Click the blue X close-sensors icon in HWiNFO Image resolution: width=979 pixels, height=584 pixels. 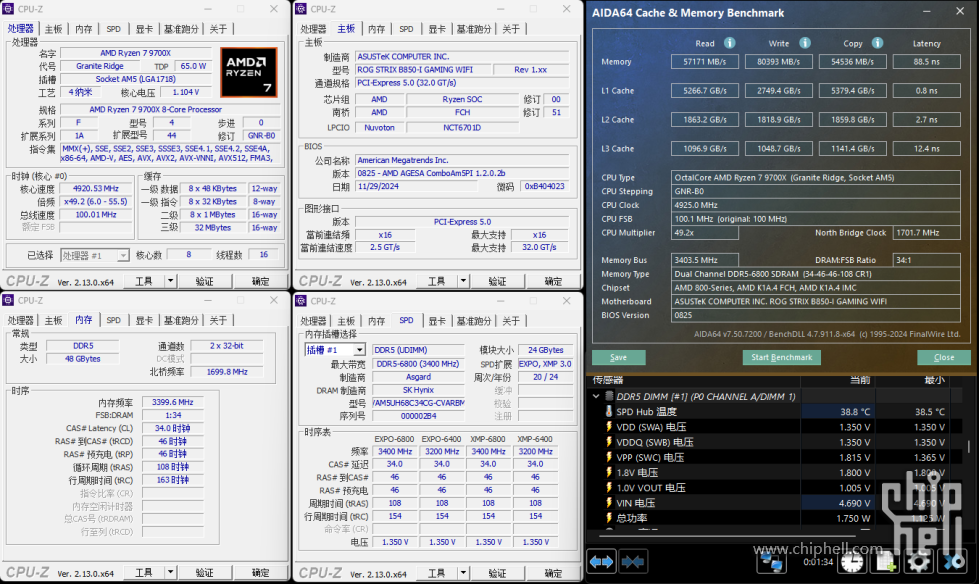click(x=953, y=562)
